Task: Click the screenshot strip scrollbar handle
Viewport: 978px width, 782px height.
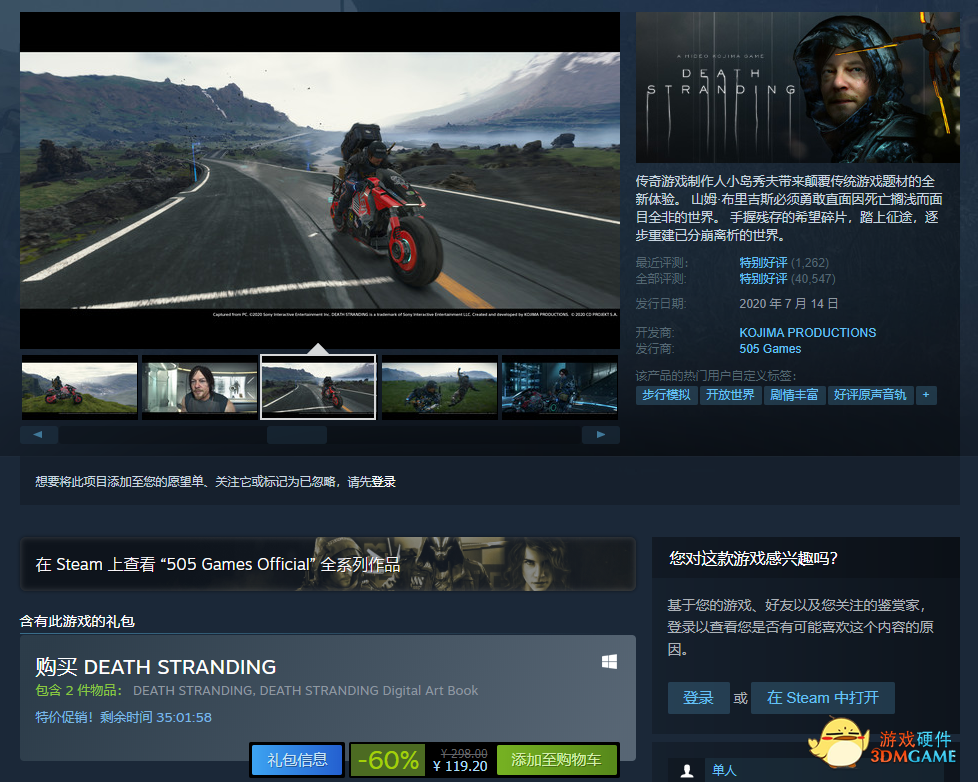Action: (297, 435)
